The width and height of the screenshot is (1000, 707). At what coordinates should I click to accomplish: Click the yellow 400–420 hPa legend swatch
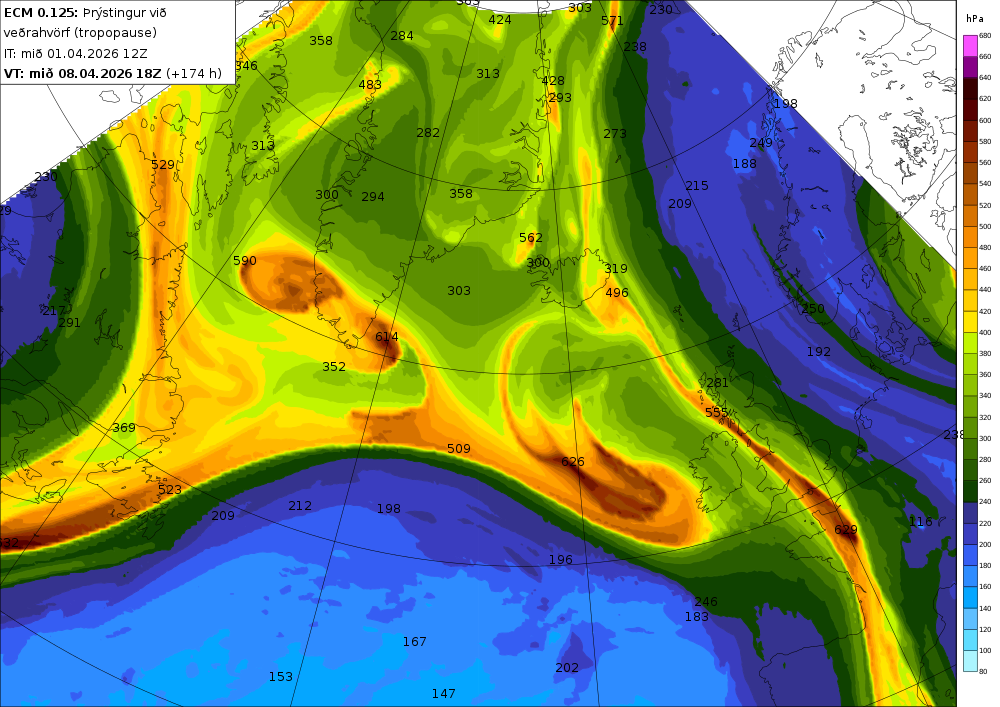point(970,321)
